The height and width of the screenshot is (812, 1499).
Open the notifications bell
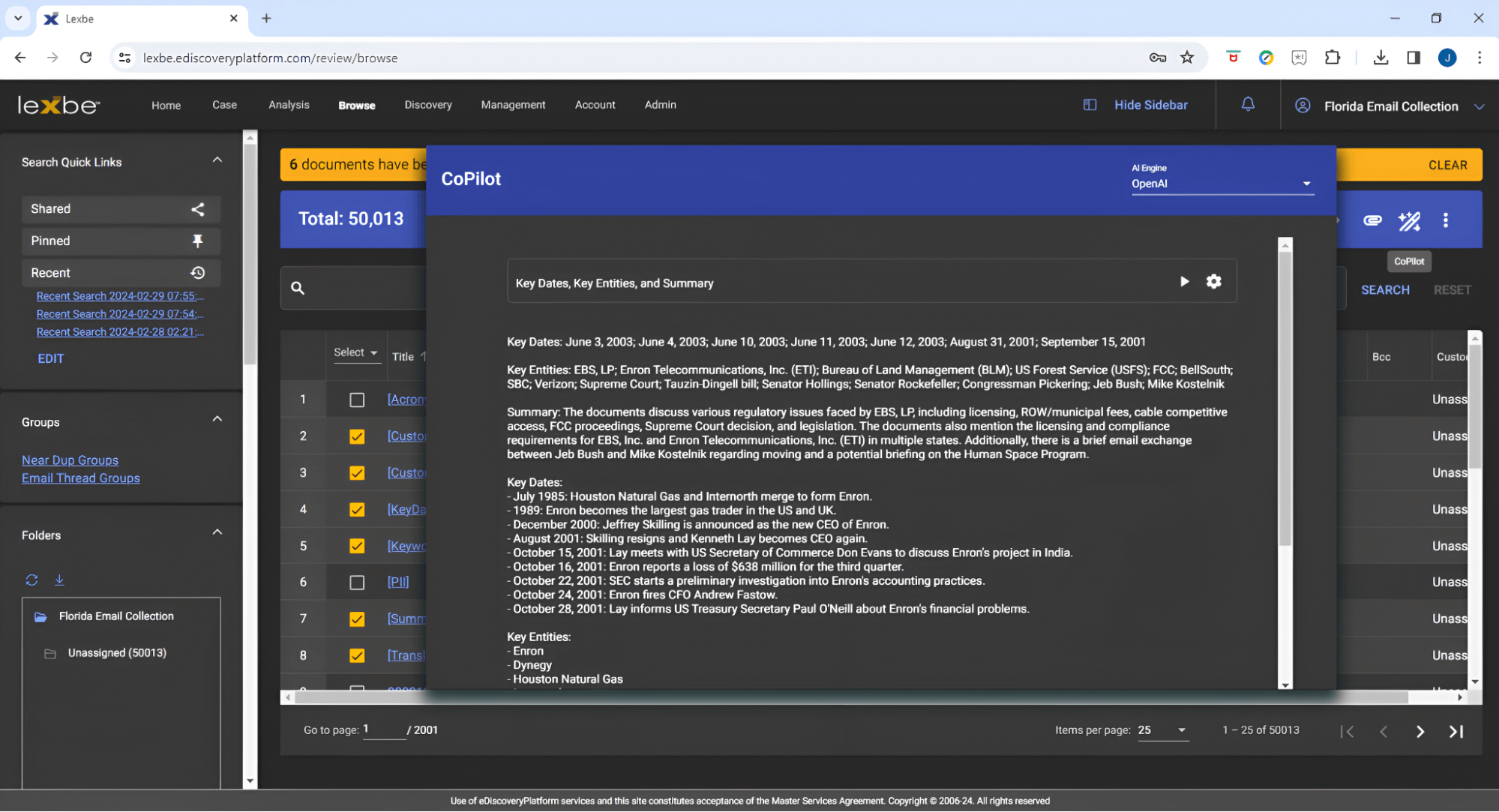[x=1248, y=105]
